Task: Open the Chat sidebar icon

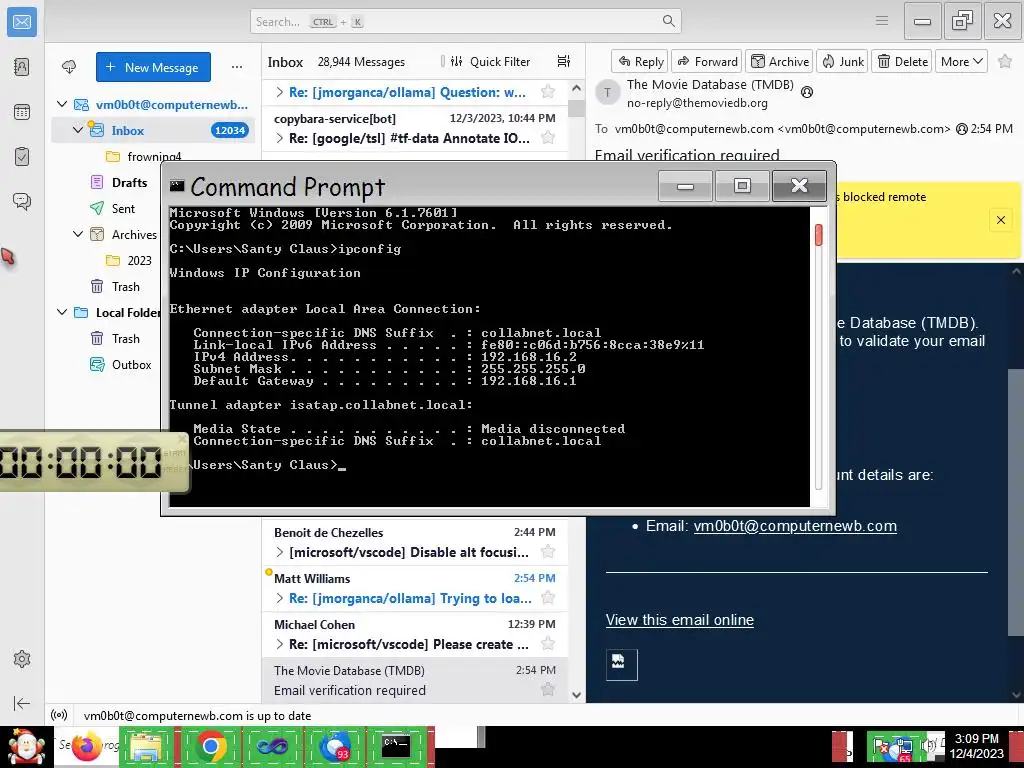Action: 22,201
